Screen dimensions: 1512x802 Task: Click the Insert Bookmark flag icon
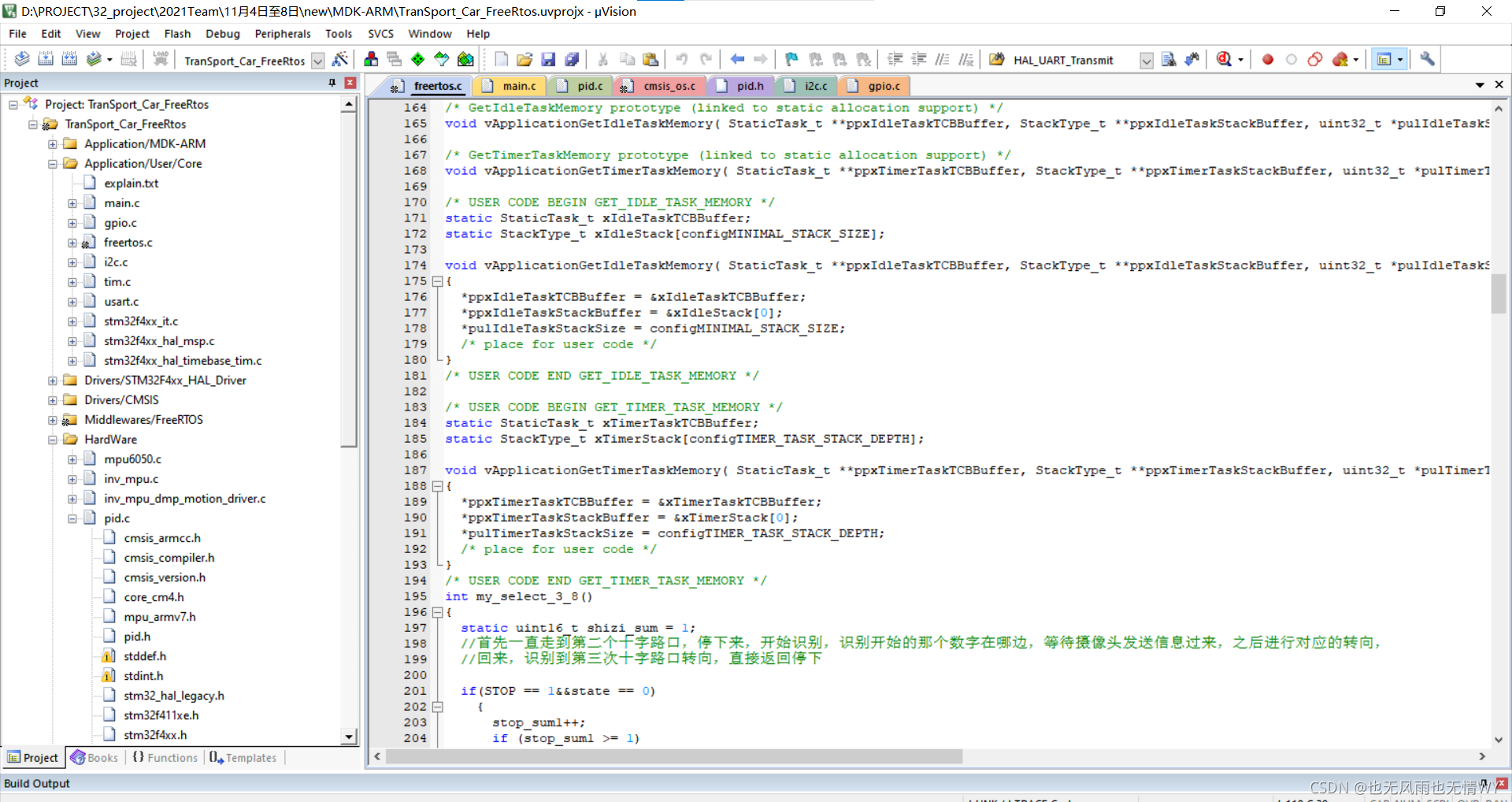tap(792, 59)
